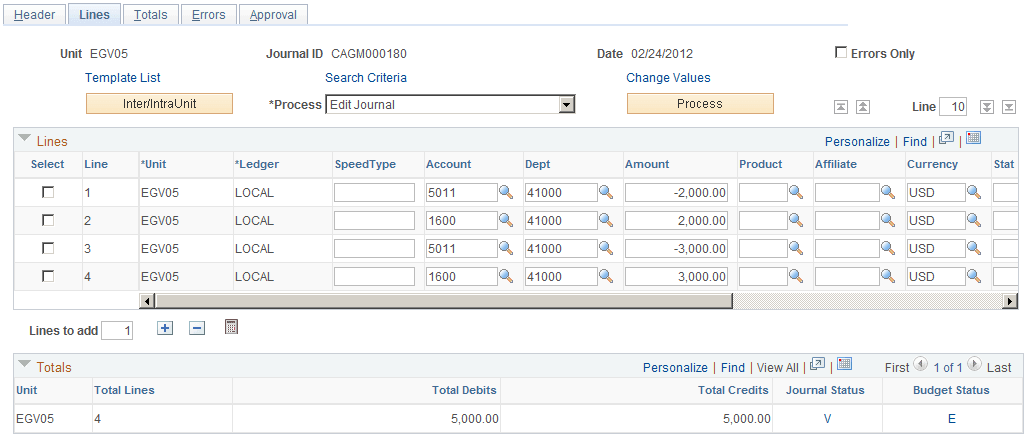
Task: Click the Line number input field
Action: tap(953, 107)
